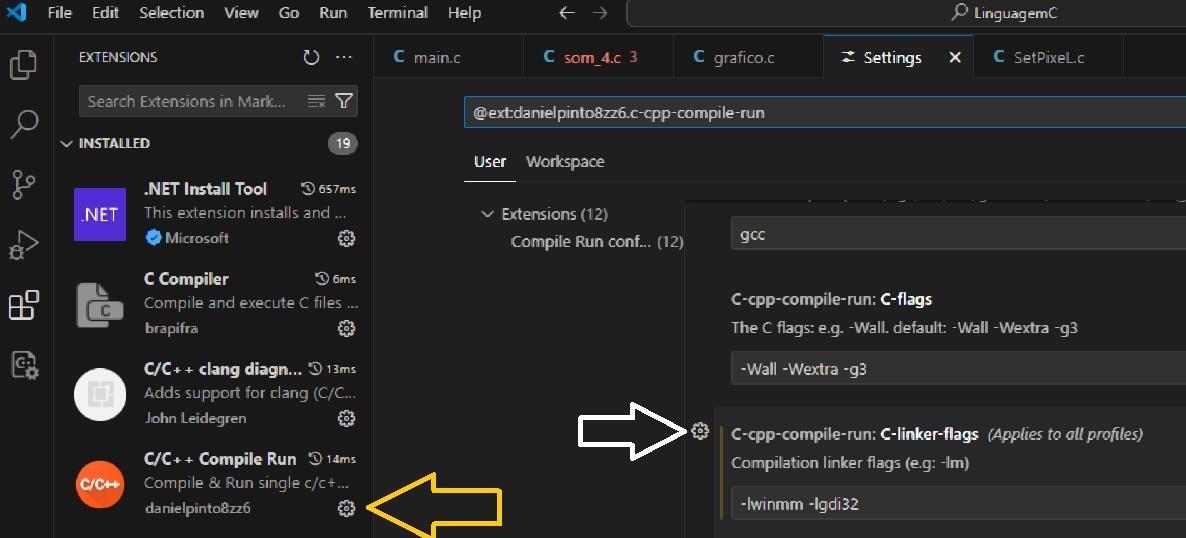This screenshot has width=1186, height=538.
Task: Click the VS Code logo icon
Action: [16, 13]
